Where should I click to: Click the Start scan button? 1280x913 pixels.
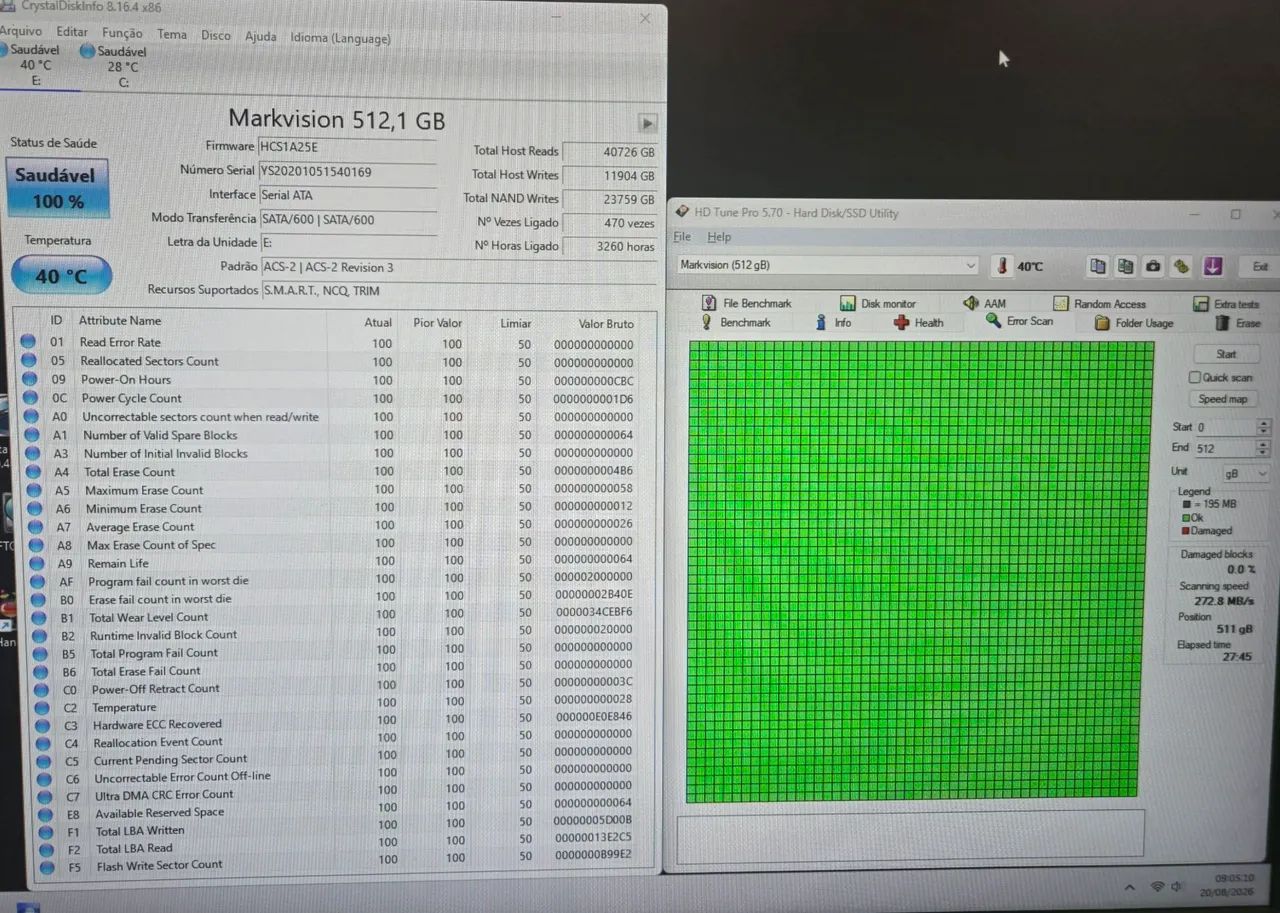1226,354
